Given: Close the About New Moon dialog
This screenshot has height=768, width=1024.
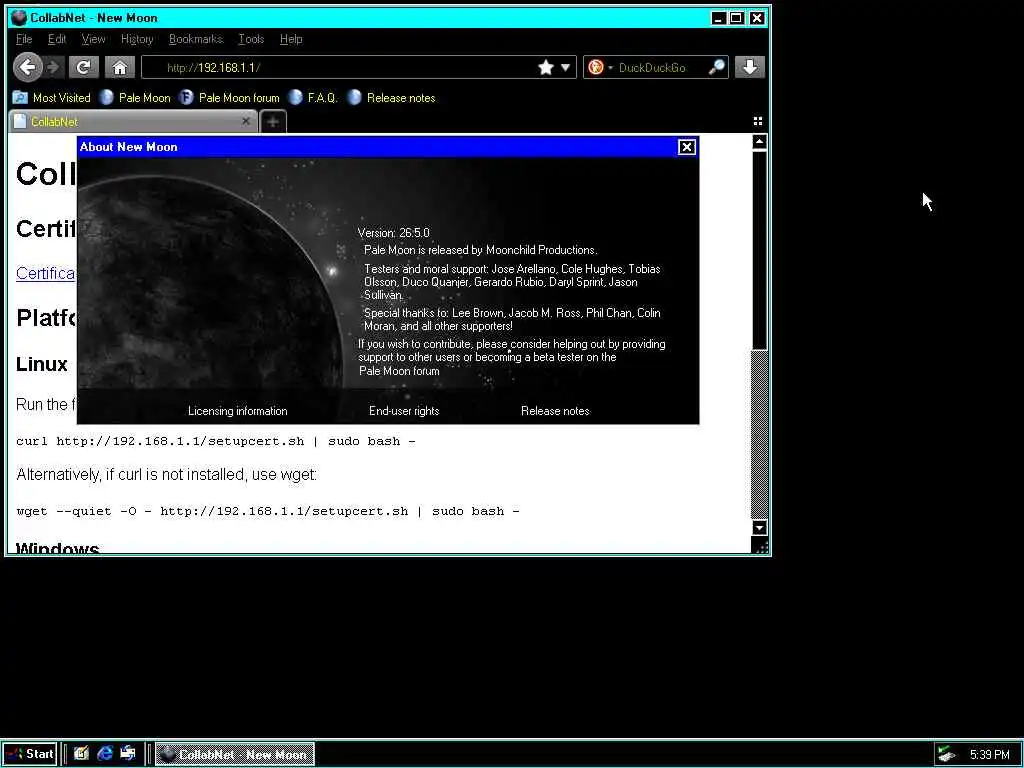Looking at the screenshot, I should tap(686, 147).
